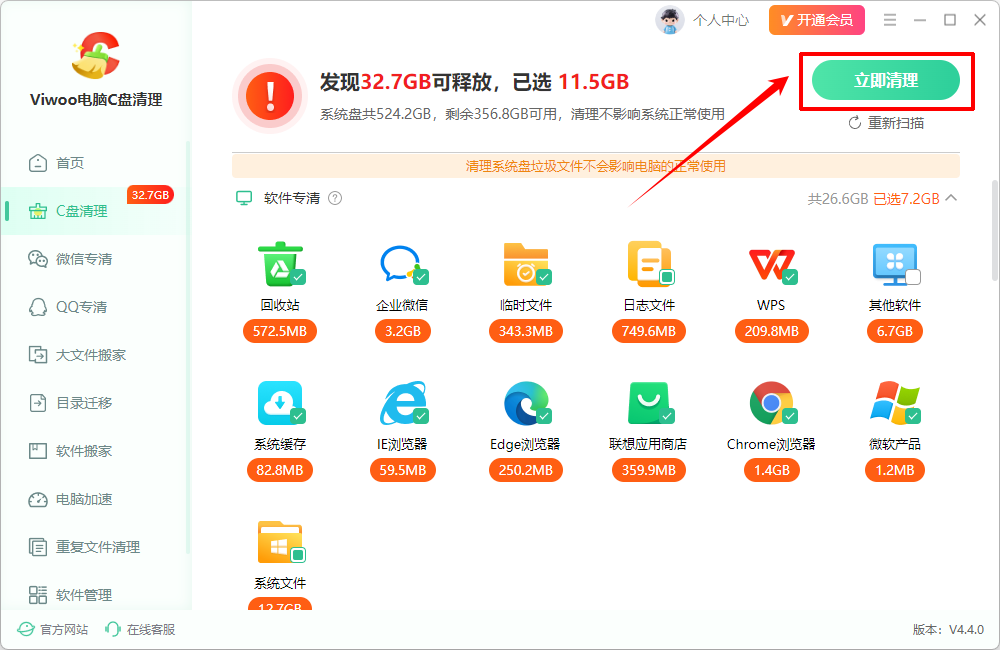Viewport: 1000px width, 650px height.
Task: Click the IE浏览器 icon
Action: (403, 403)
